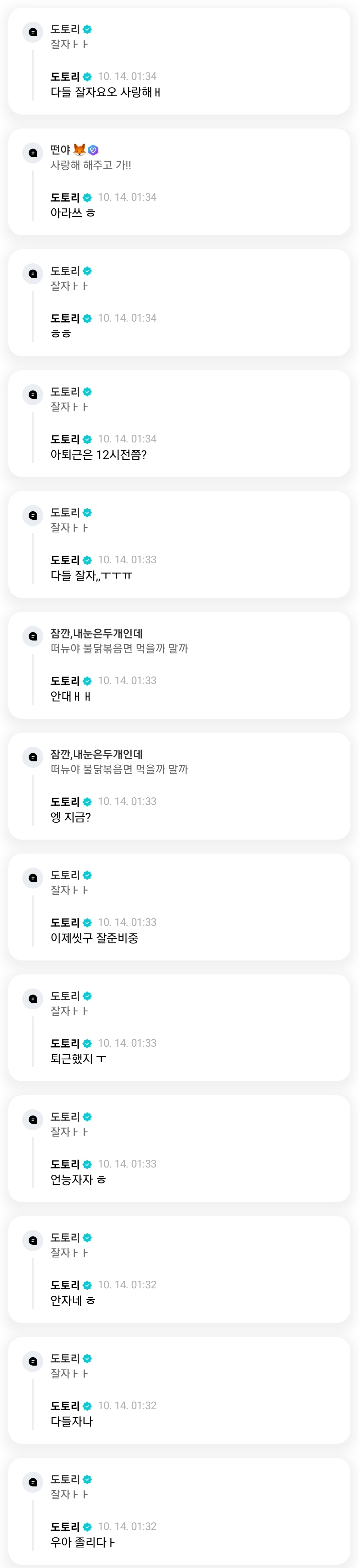This screenshot has width=359, height=1568.
Task: Click the verified badge on the '퇴근했지 ㅜ' reply
Action: [x=87, y=1043]
